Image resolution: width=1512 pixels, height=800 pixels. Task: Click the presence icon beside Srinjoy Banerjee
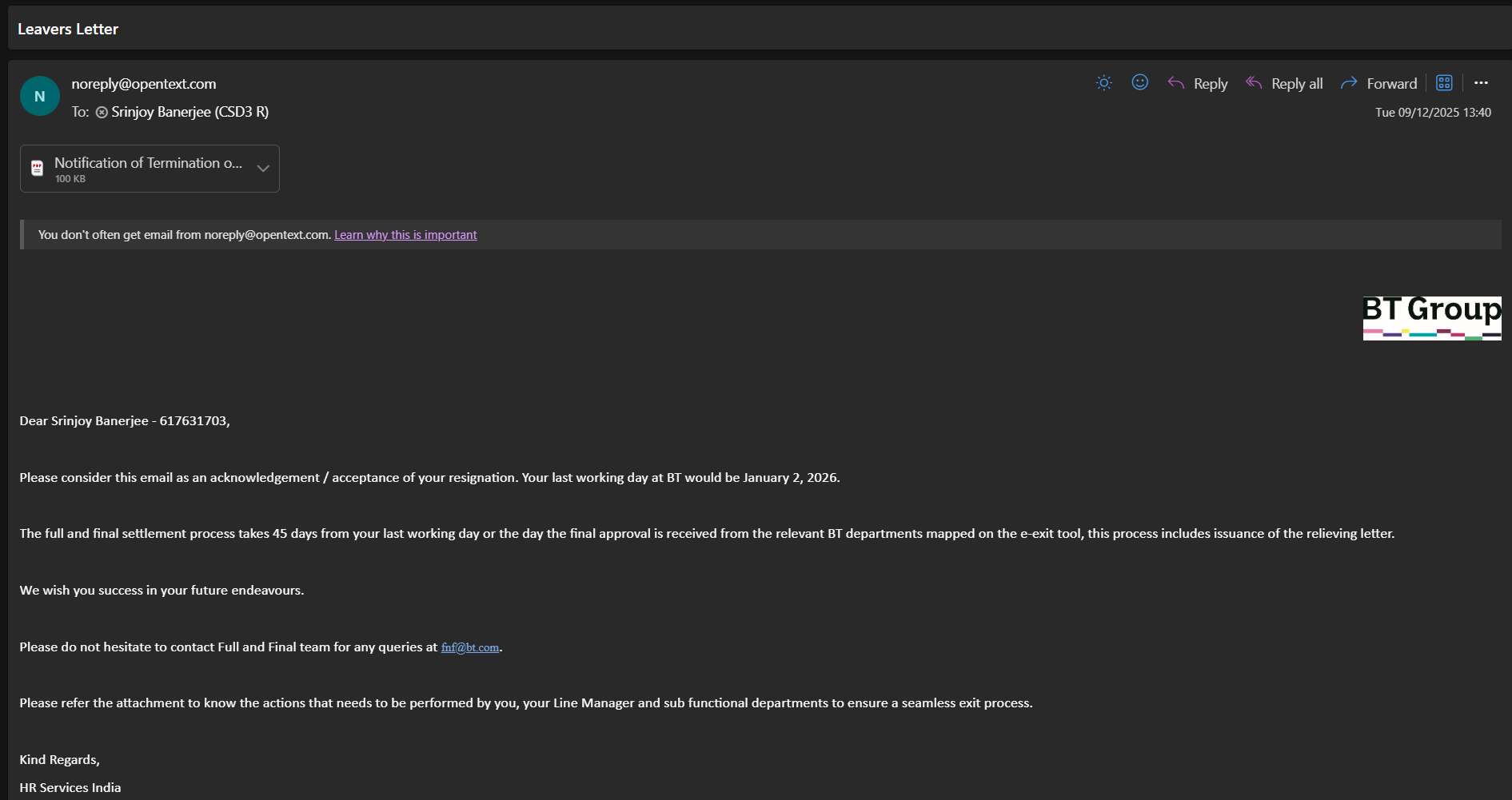coord(102,113)
